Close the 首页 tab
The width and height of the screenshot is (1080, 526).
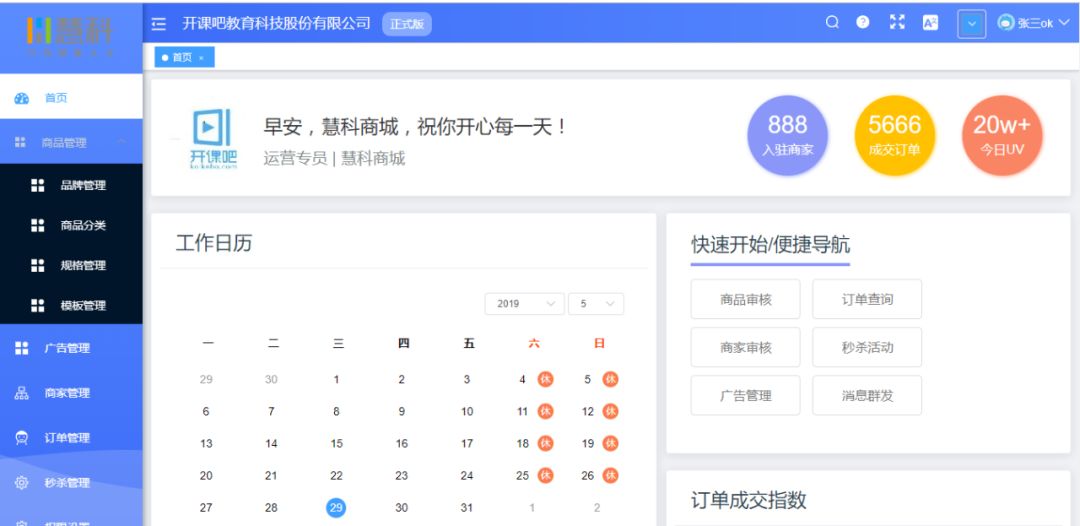[201, 58]
